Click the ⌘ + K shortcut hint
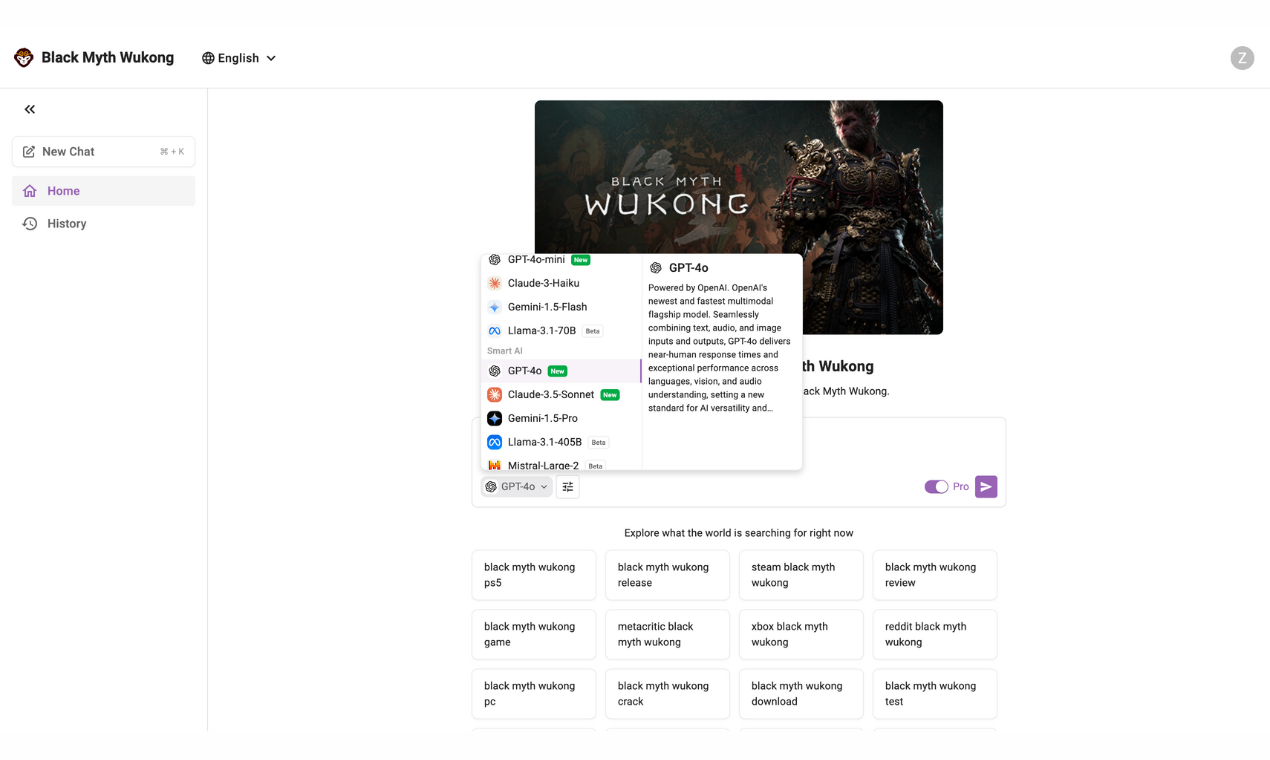 [x=172, y=152]
